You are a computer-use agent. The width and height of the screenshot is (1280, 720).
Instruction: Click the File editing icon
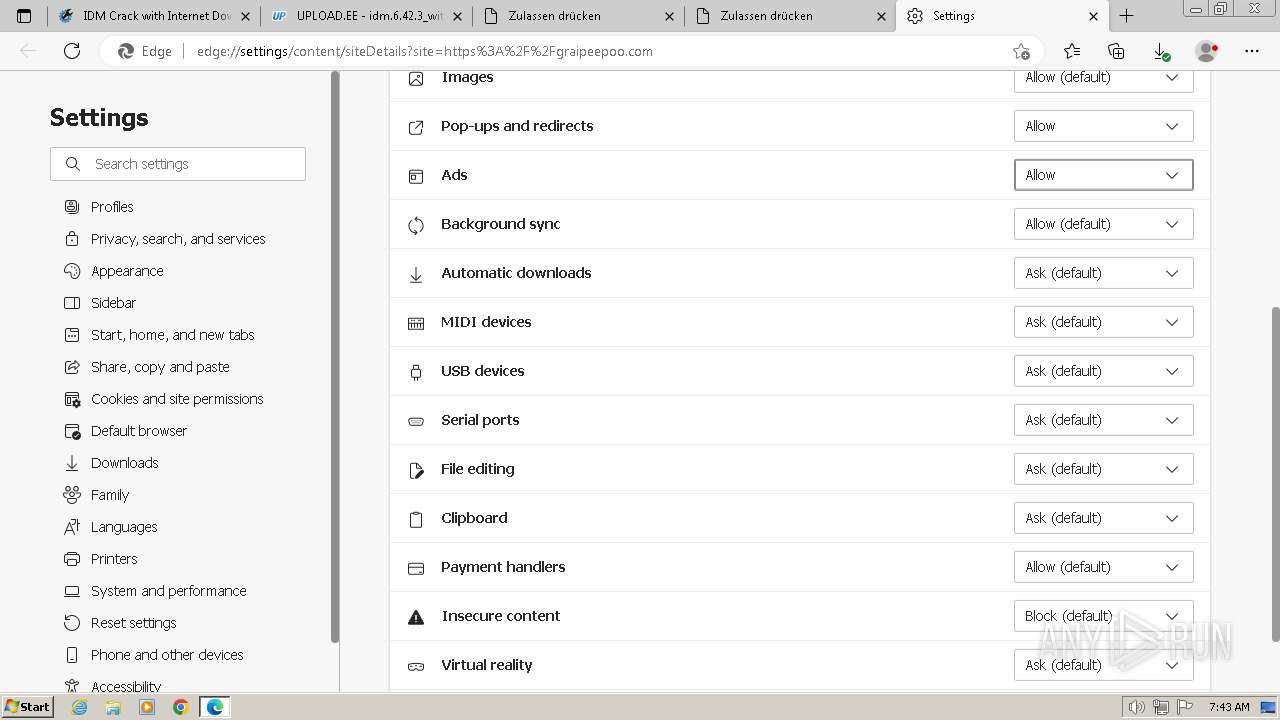[x=416, y=470]
